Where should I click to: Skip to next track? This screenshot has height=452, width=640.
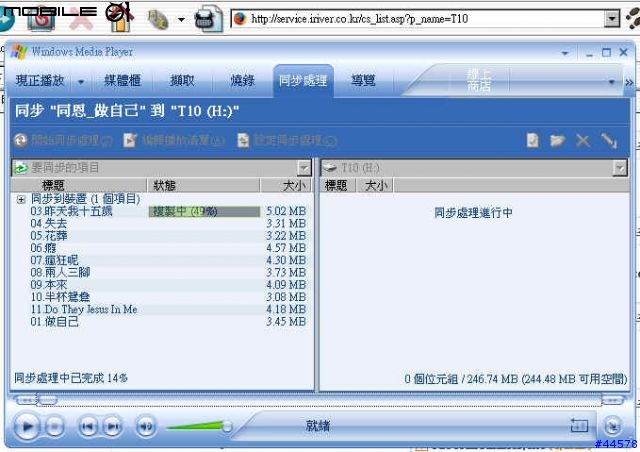[x=113, y=427]
